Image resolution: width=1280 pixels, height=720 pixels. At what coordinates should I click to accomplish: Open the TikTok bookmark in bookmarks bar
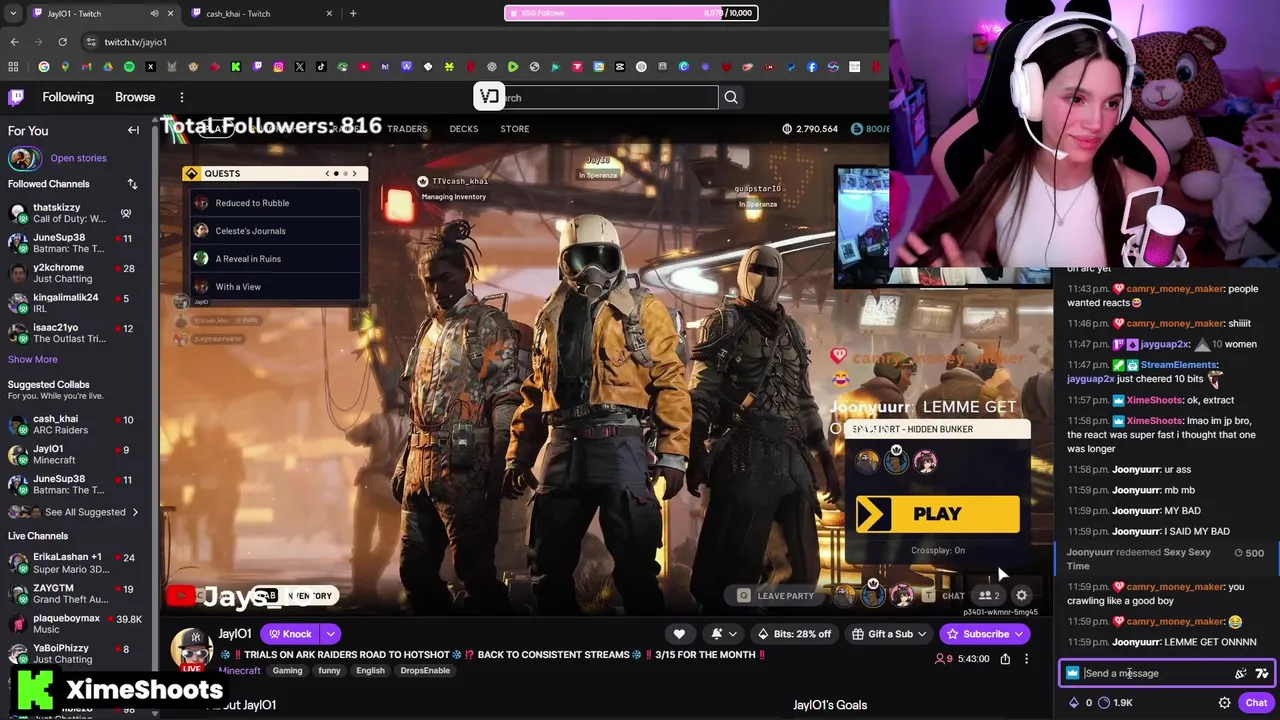(321, 67)
